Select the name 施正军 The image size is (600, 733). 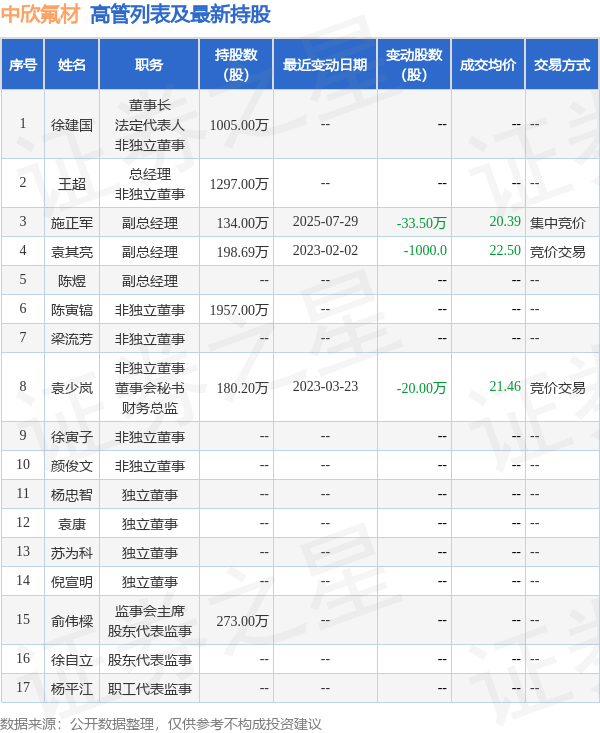[72, 223]
